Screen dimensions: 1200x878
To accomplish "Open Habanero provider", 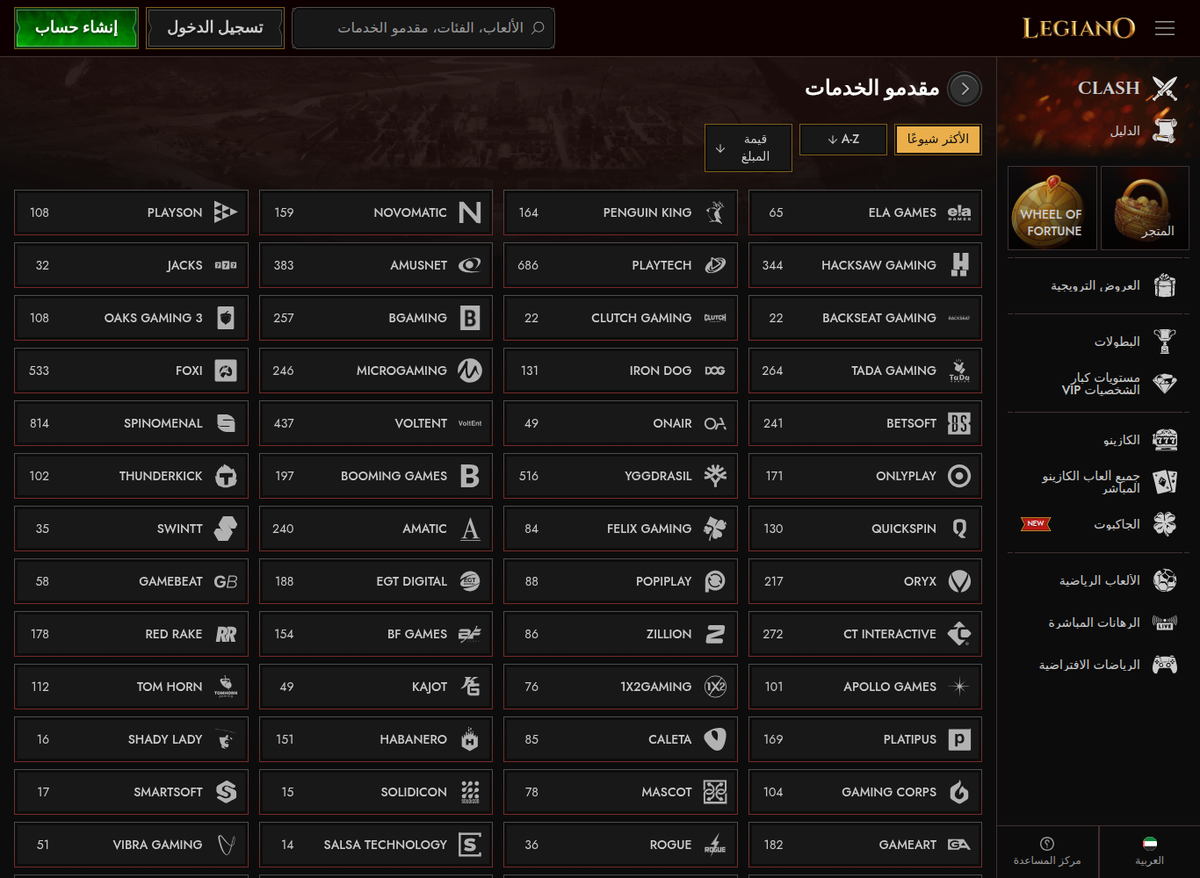I will 375,739.
